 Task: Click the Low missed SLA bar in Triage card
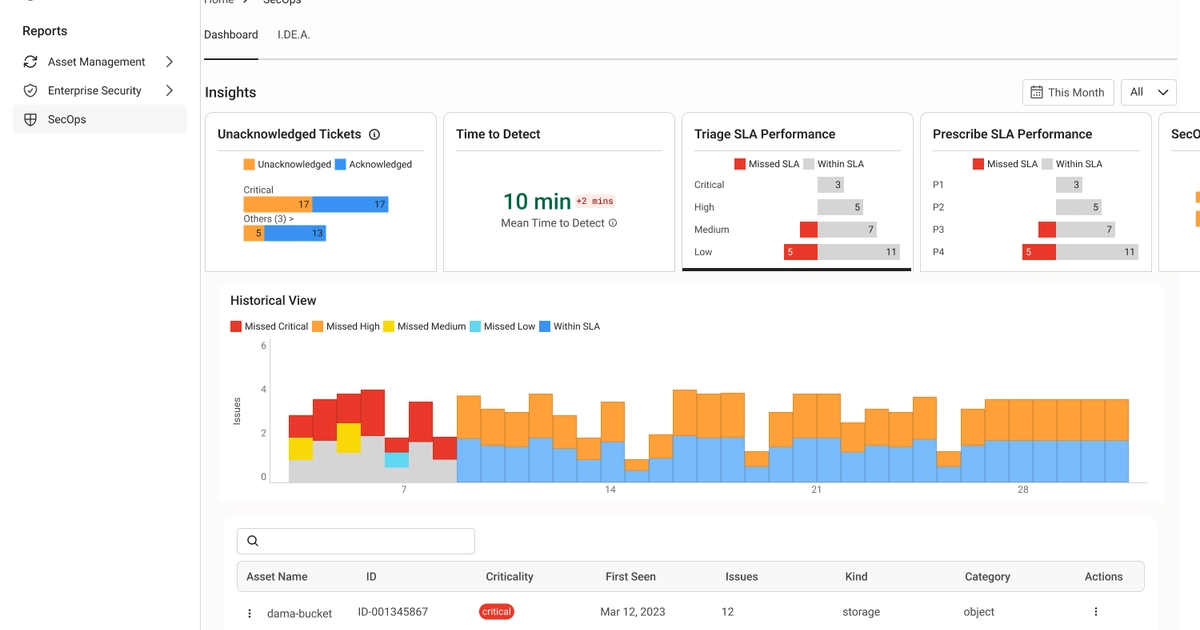(800, 252)
